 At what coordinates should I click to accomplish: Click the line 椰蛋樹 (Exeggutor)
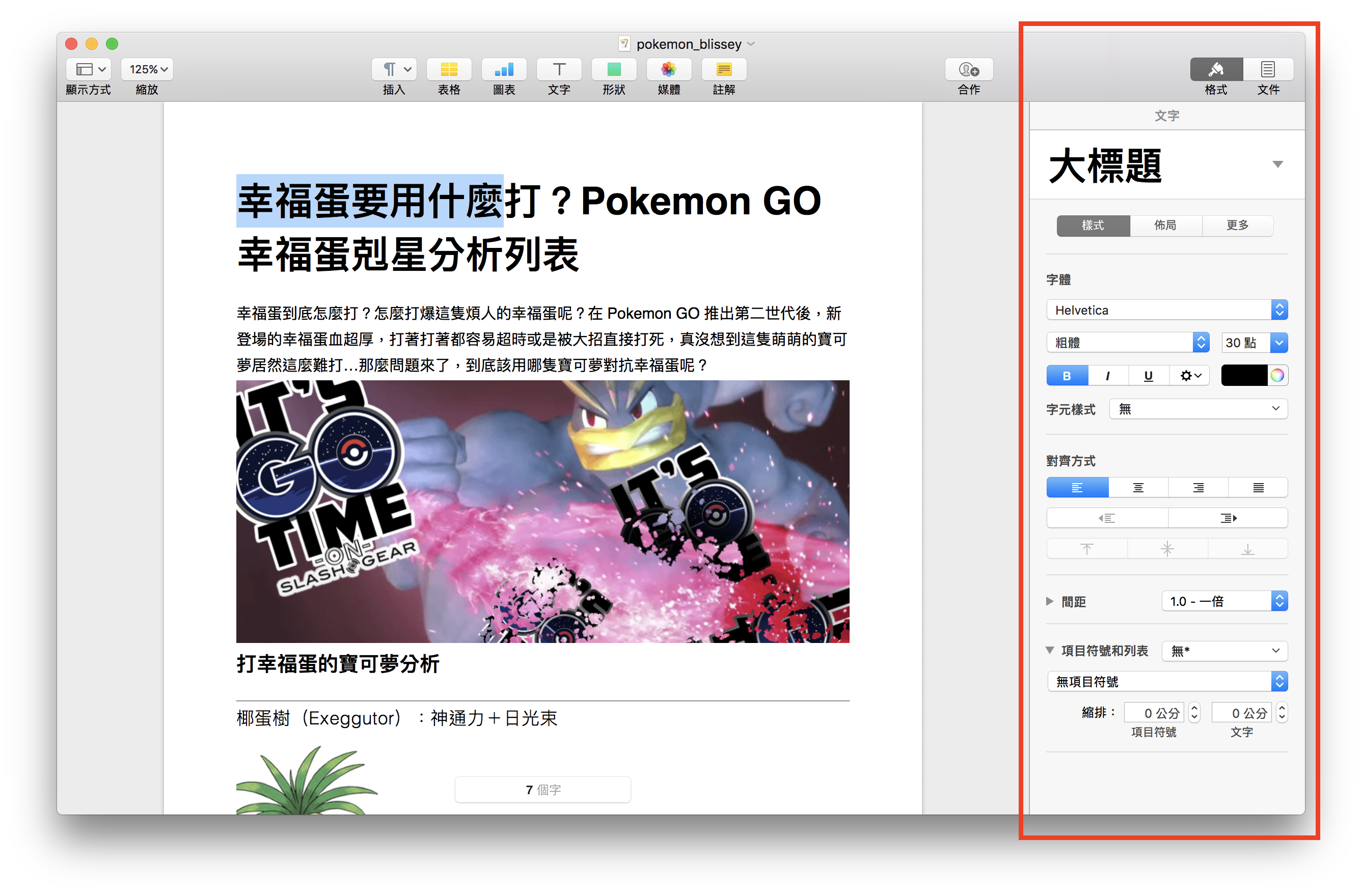pyautogui.click(x=397, y=718)
